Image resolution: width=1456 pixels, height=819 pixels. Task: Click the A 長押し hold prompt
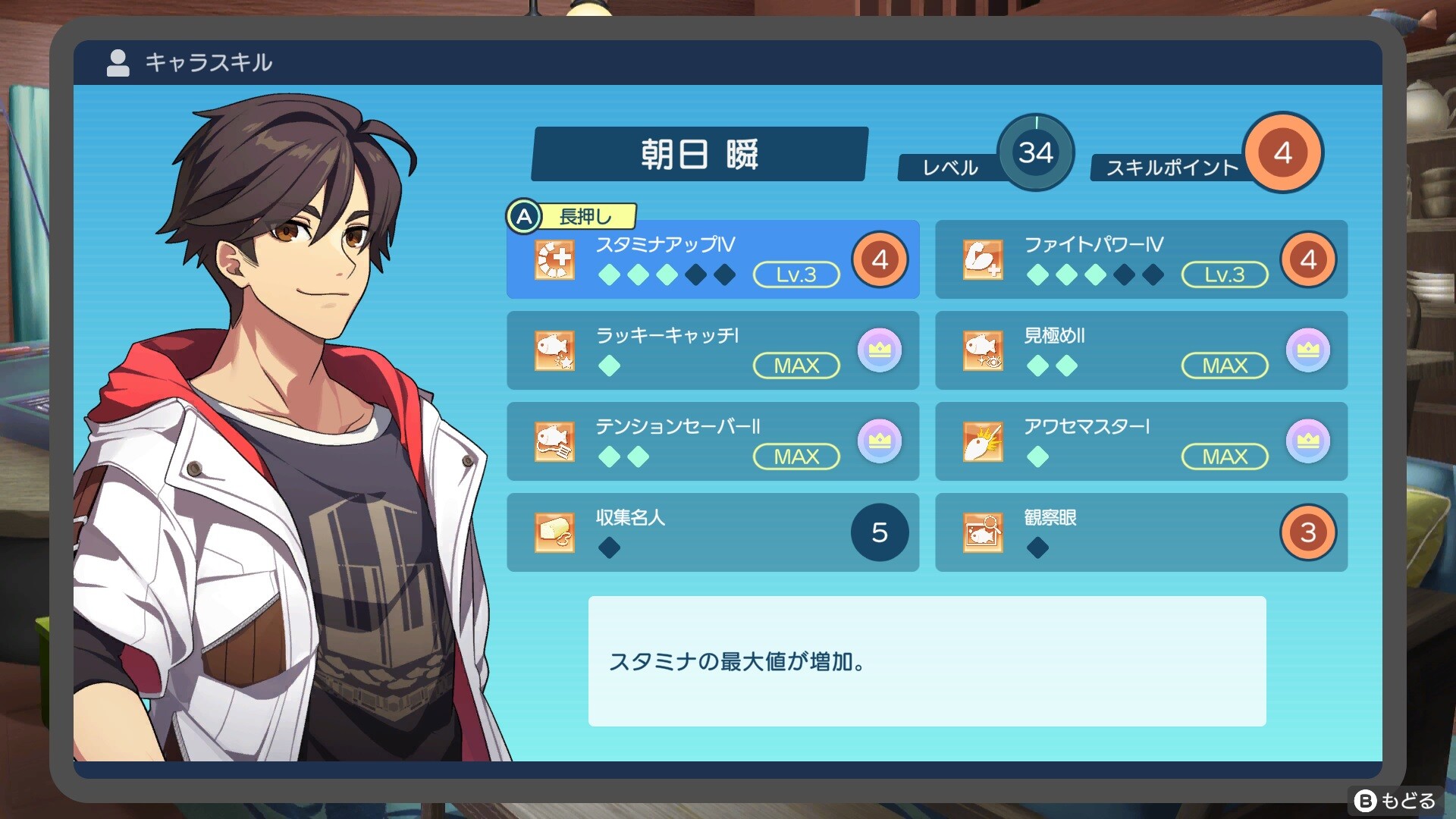[x=571, y=217]
